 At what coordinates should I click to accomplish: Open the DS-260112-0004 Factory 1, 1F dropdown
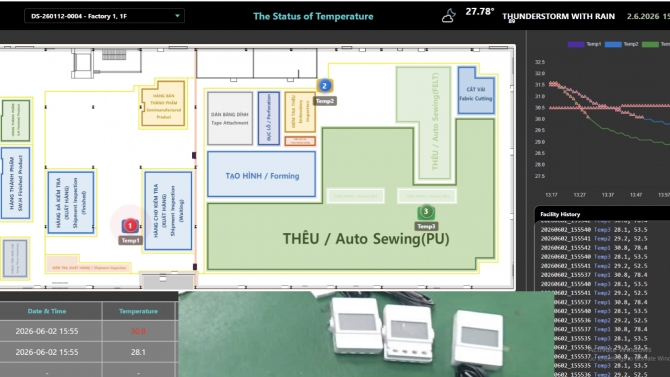104,16
